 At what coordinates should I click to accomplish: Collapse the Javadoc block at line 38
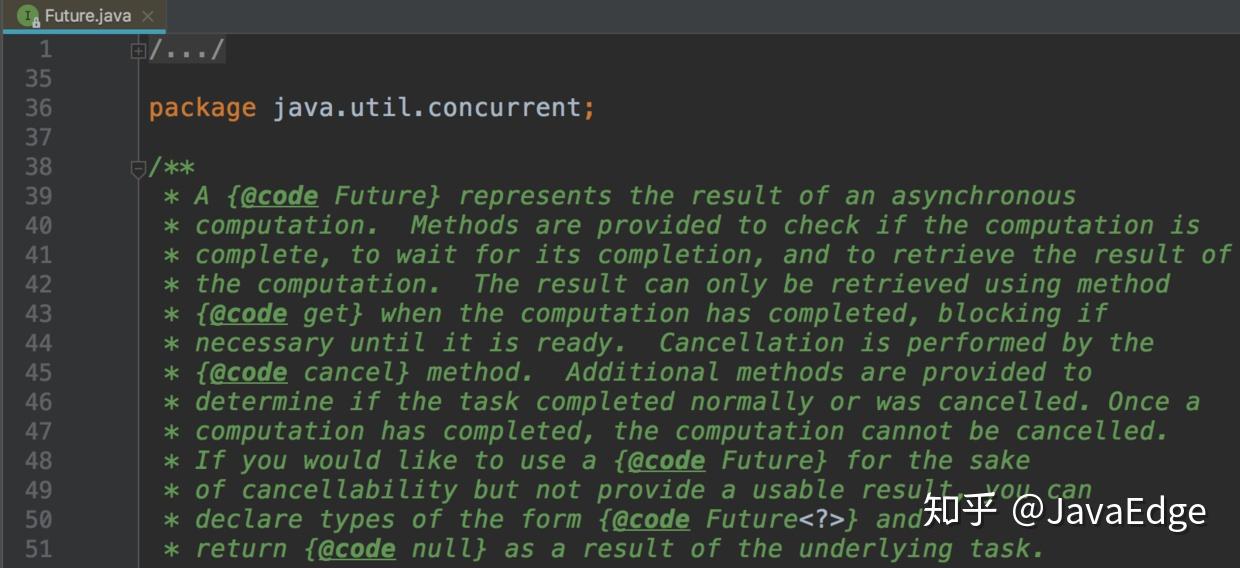138,168
